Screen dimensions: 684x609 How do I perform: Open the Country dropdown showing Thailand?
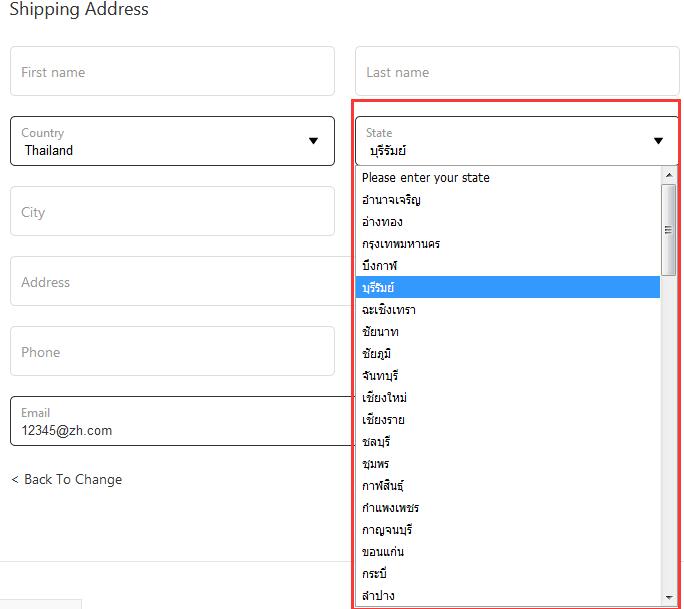click(x=172, y=141)
